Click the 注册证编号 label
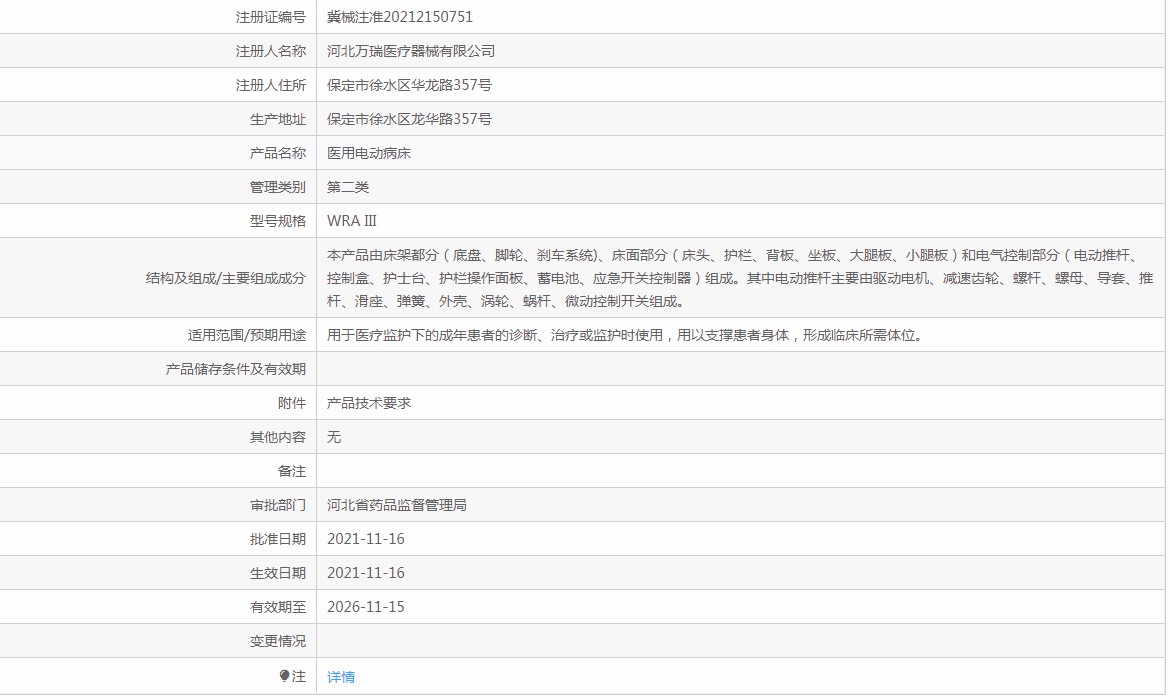 pyautogui.click(x=271, y=17)
